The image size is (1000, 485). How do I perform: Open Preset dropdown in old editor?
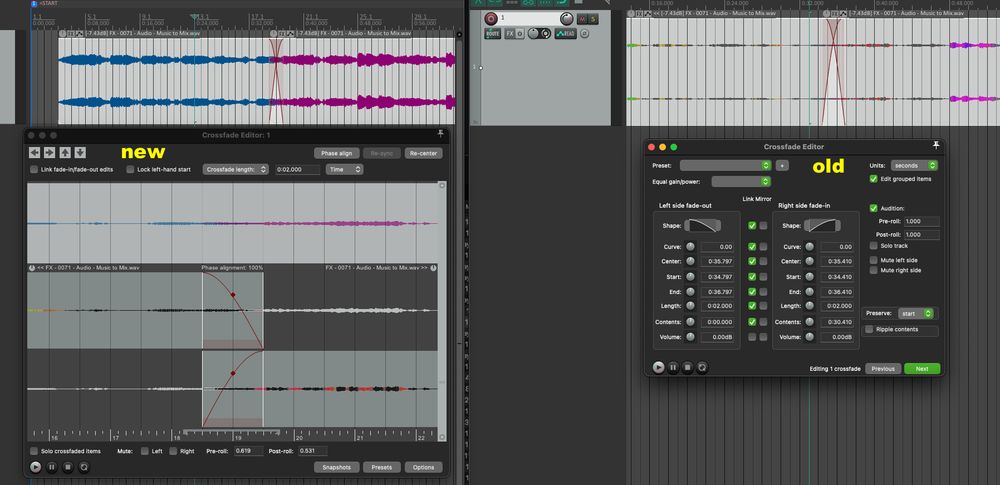click(x=726, y=165)
